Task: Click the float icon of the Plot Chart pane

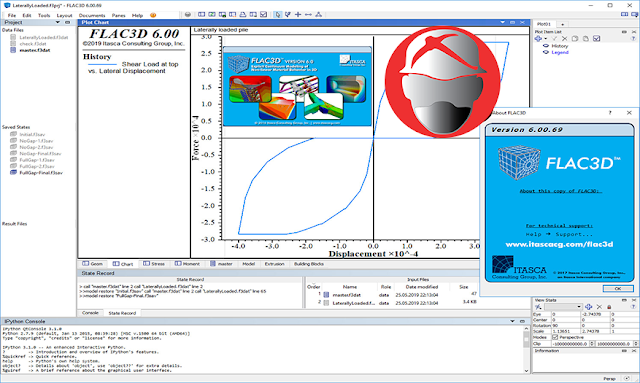Action: (513, 22)
